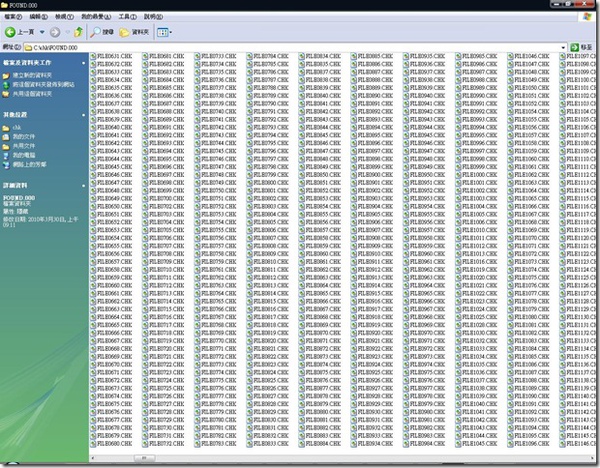
Task: Open the 檔案 menu
Action: click(x=13, y=17)
